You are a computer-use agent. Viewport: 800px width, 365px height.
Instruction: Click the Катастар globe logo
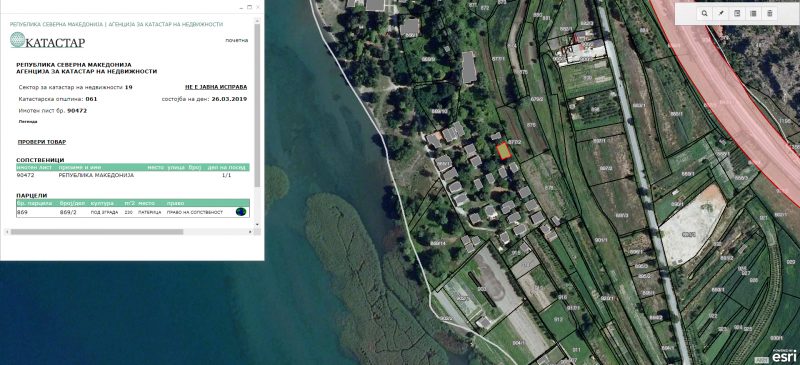(17, 40)
